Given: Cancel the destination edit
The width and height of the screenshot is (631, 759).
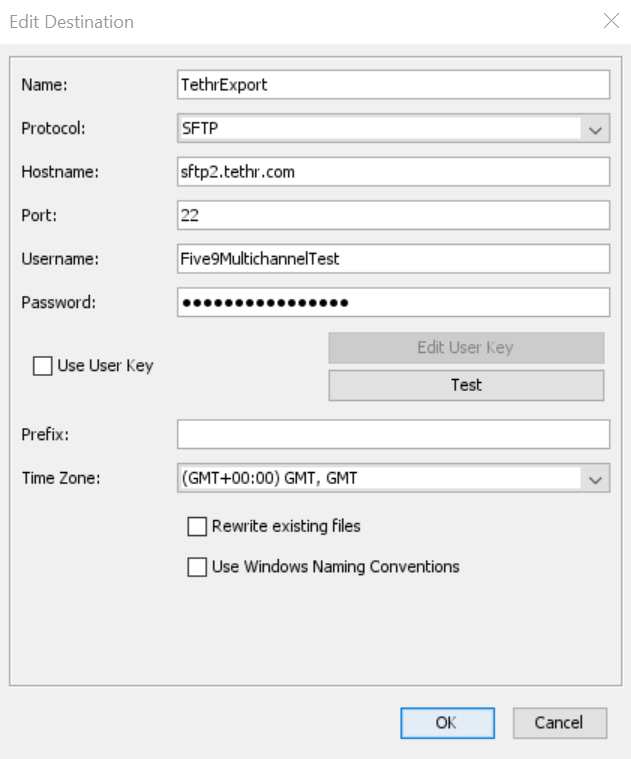Looking at the screenshot, I should tap(560, 723).
